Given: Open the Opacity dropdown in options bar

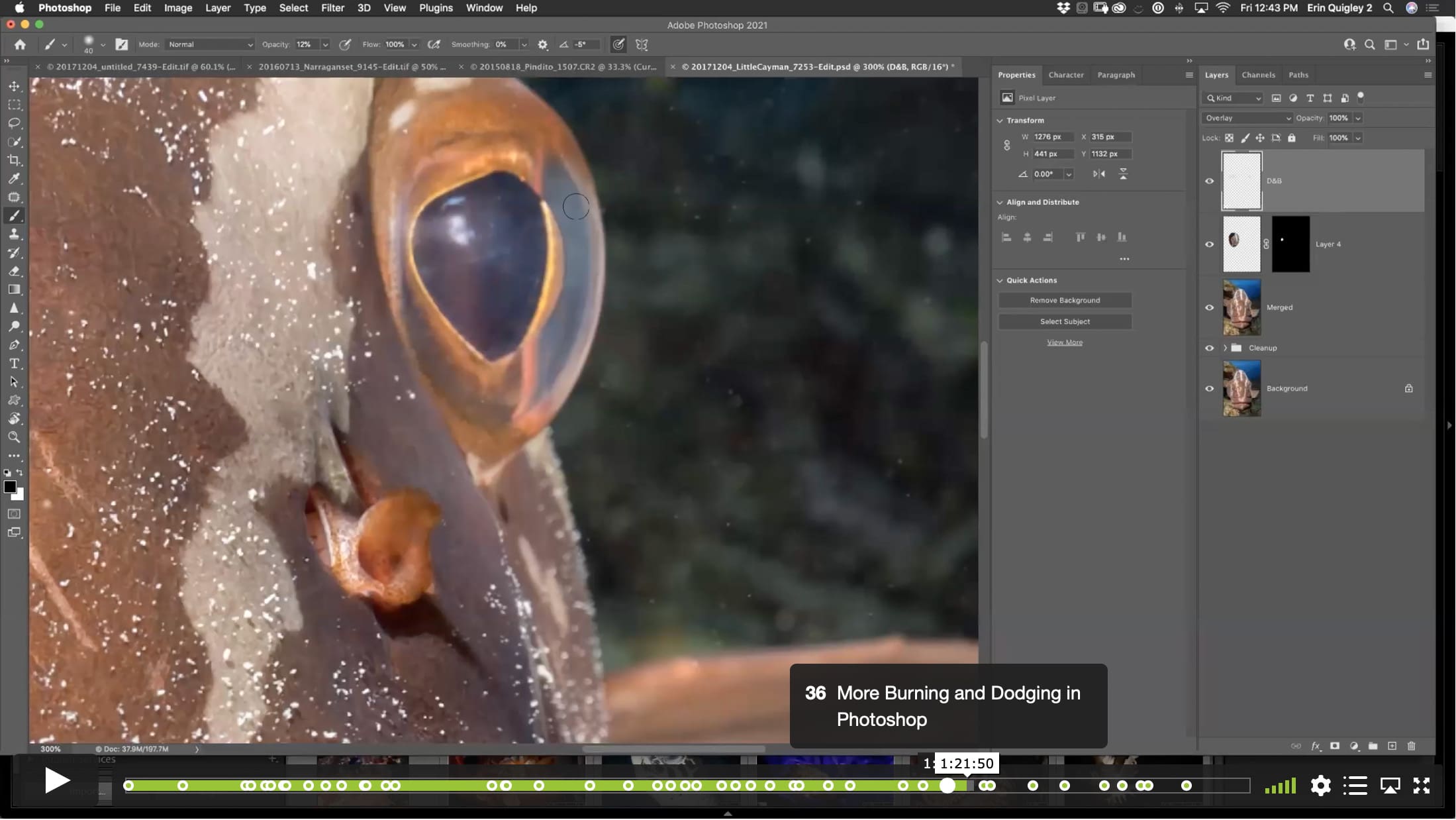Looking at the screenshot, I should click(x=325, y=44).
